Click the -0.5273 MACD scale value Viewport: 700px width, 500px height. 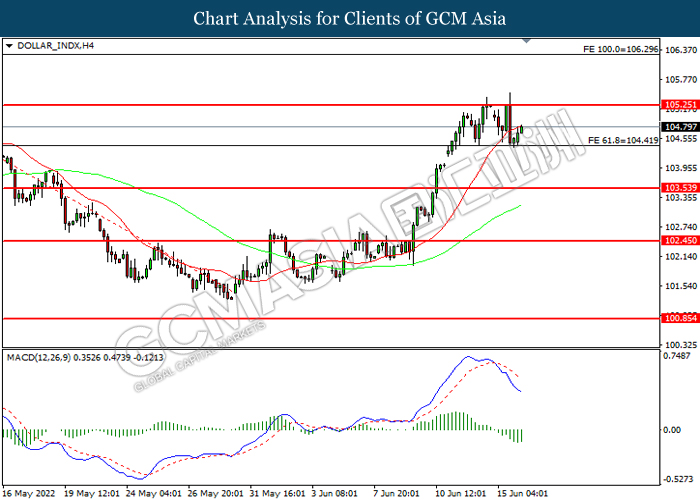(x=677, y=479)
